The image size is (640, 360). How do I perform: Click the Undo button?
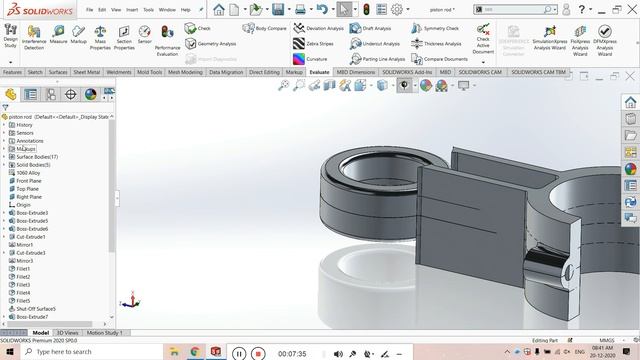coord(322,9)
